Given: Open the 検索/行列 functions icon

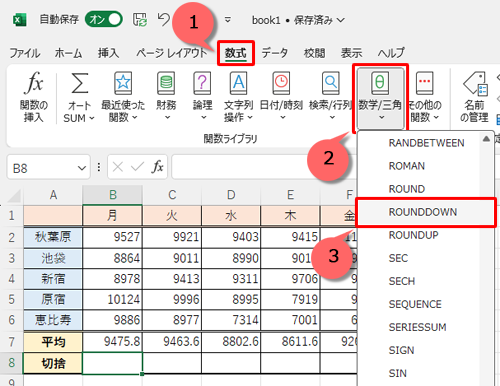Looking at the screenshot, I should click(x=331, y=83).
